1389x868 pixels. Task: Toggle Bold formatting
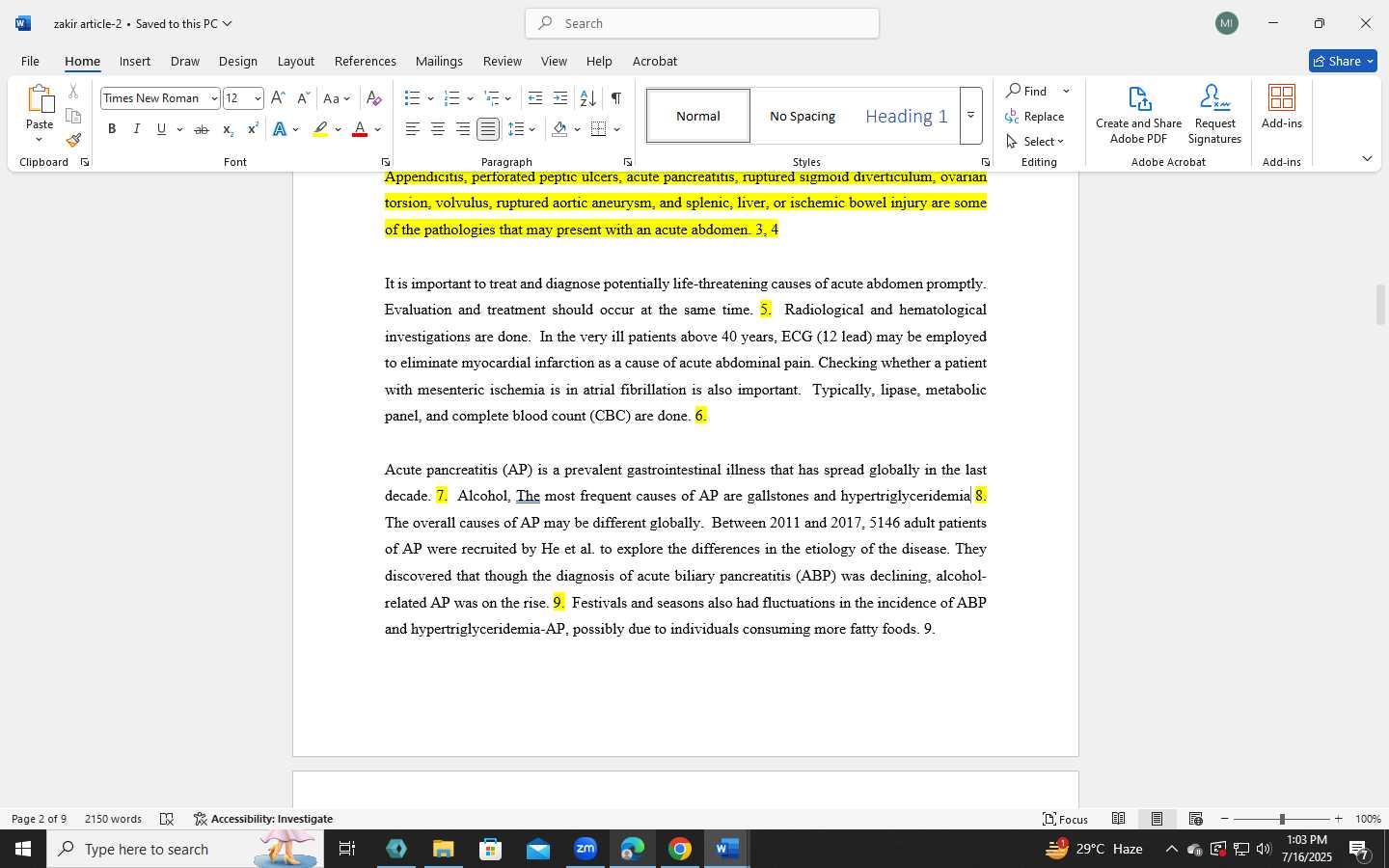coord(112,129)
